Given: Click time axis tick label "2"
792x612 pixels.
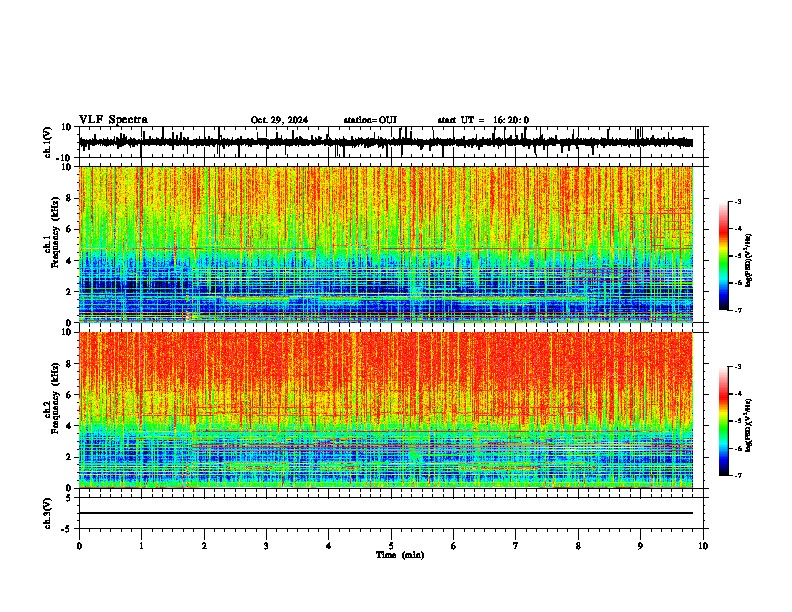Looking at the screenshot, I should click(x=204, y=546).
